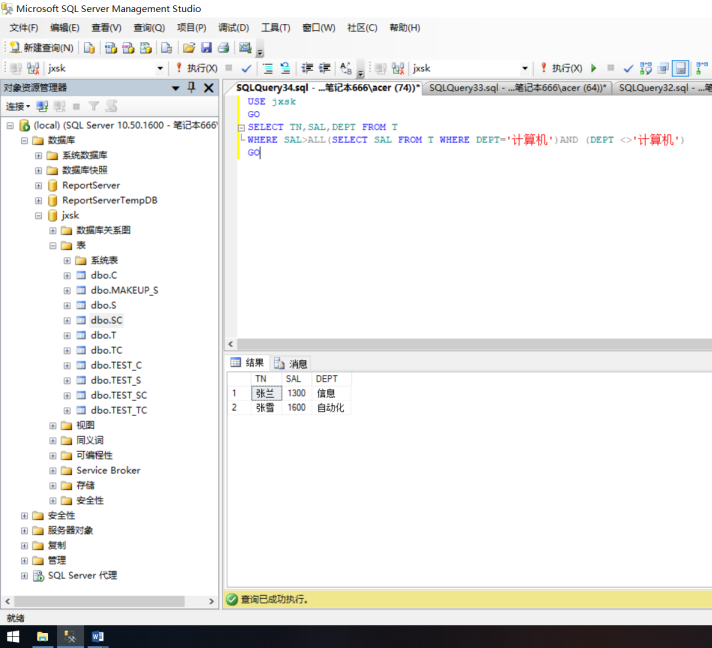The image size is (712, 648).
Task: Open the 连接 (Connect) dropdown
Action: click(x=18, y=106)
